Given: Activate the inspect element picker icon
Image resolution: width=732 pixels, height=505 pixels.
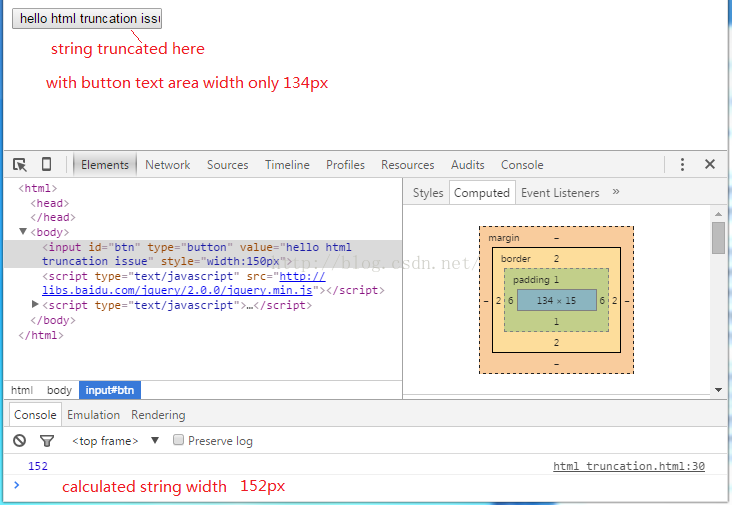Looking at the screenshot, I should tap(20, 165).
